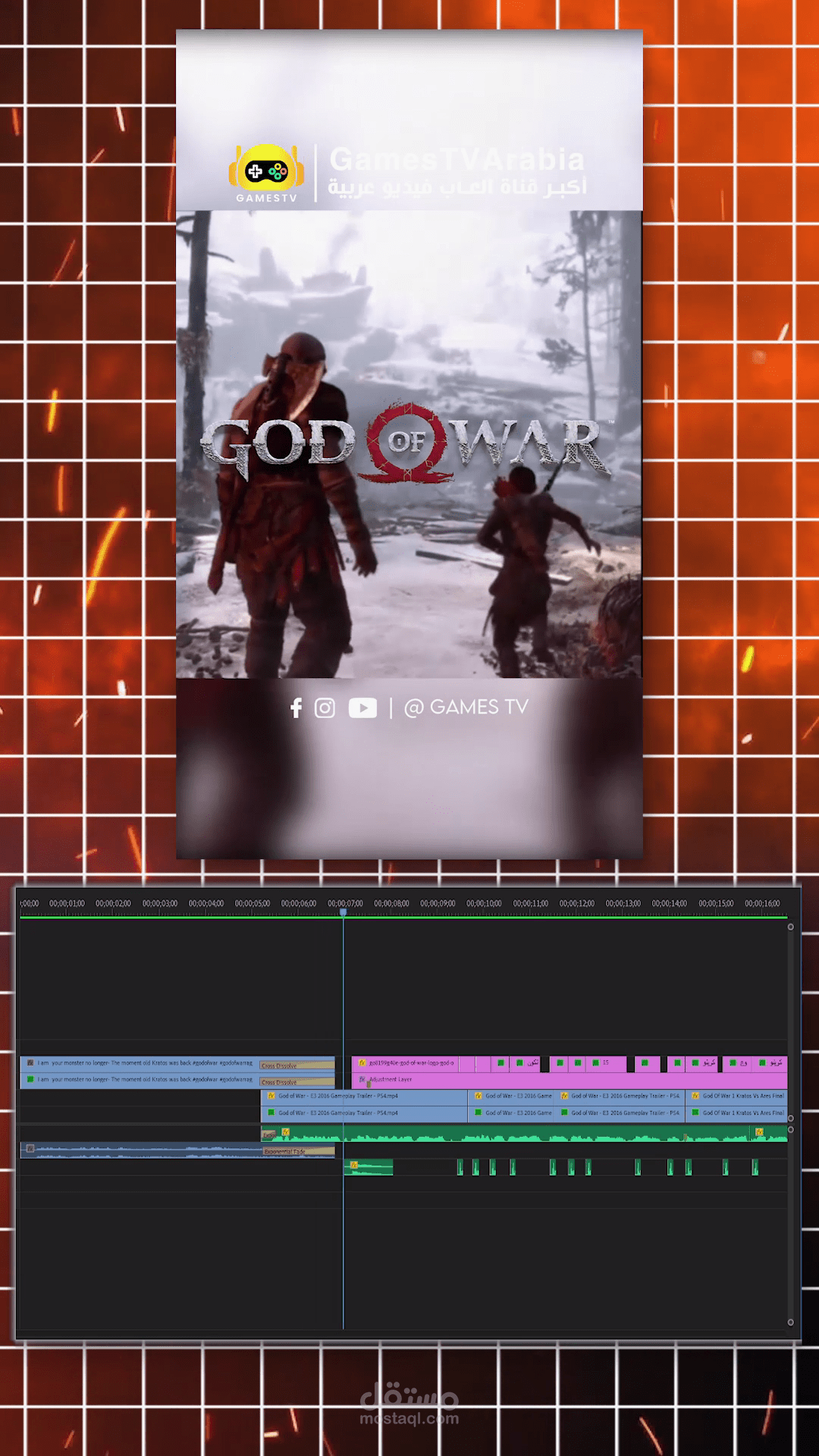Viewport: 819px width, 1456px height.
Task: Click fx badge on short audio clip at playhead
Action: pyautogui.click(x=354, y=1165)
